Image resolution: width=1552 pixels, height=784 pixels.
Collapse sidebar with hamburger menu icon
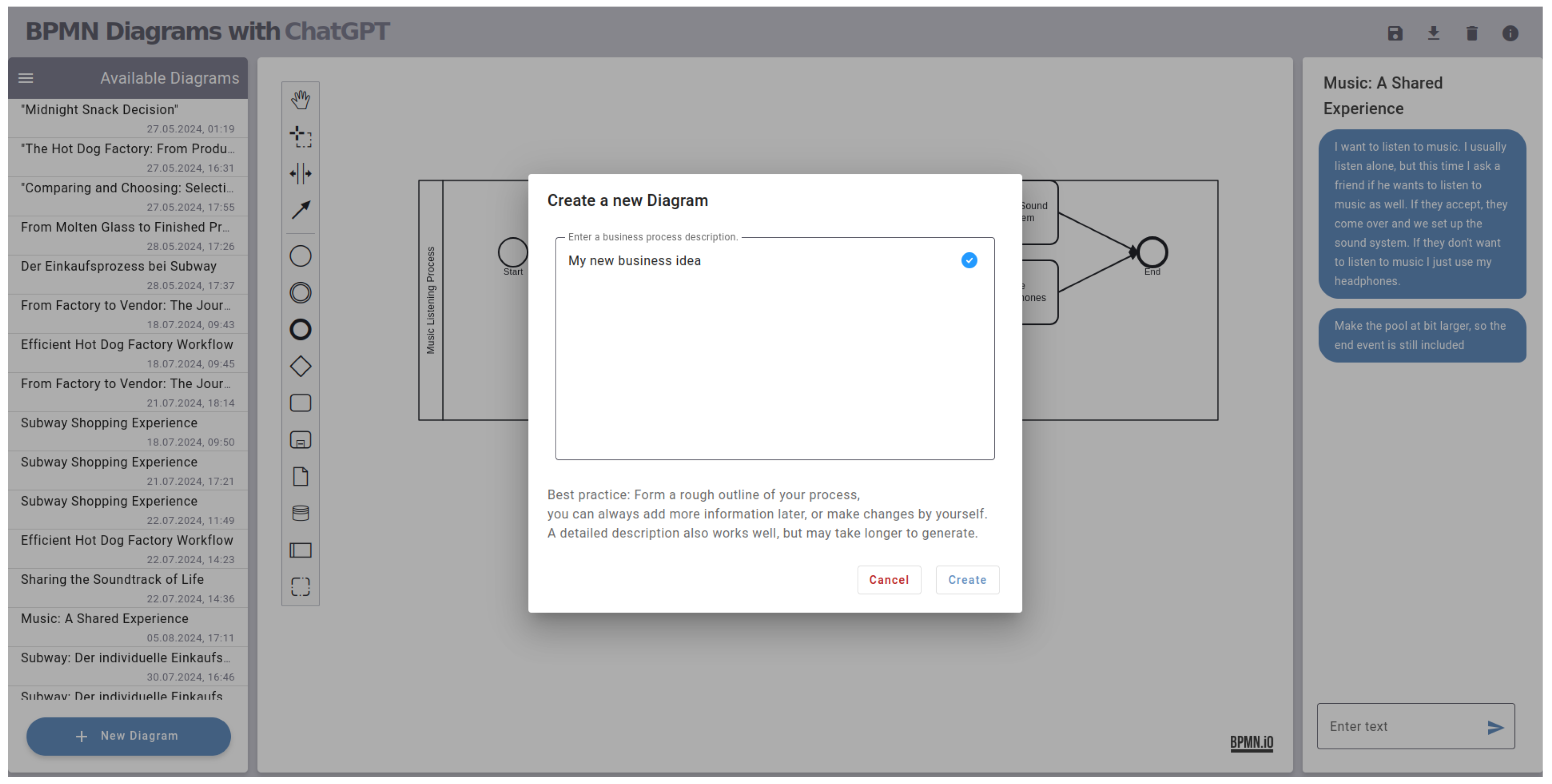point(25,78)
